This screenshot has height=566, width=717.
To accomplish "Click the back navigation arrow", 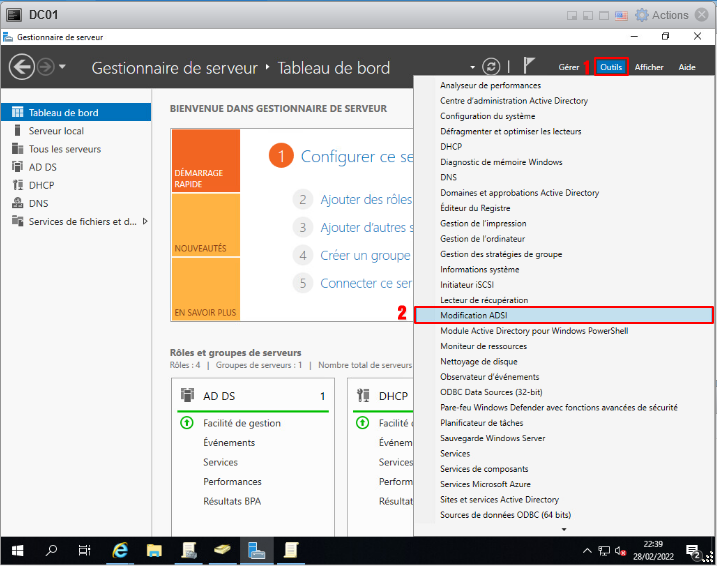I will tap(21, 67).
